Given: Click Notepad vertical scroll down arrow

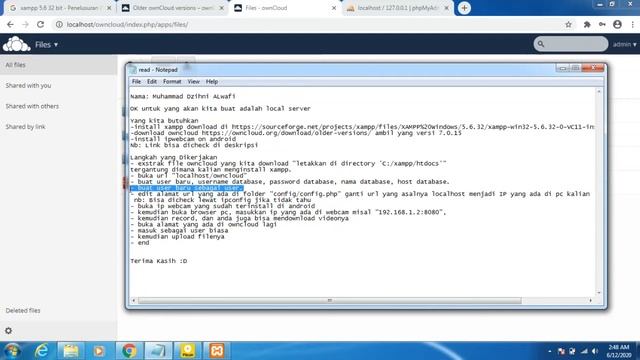Looking at the screenshot, I should 599,293.
